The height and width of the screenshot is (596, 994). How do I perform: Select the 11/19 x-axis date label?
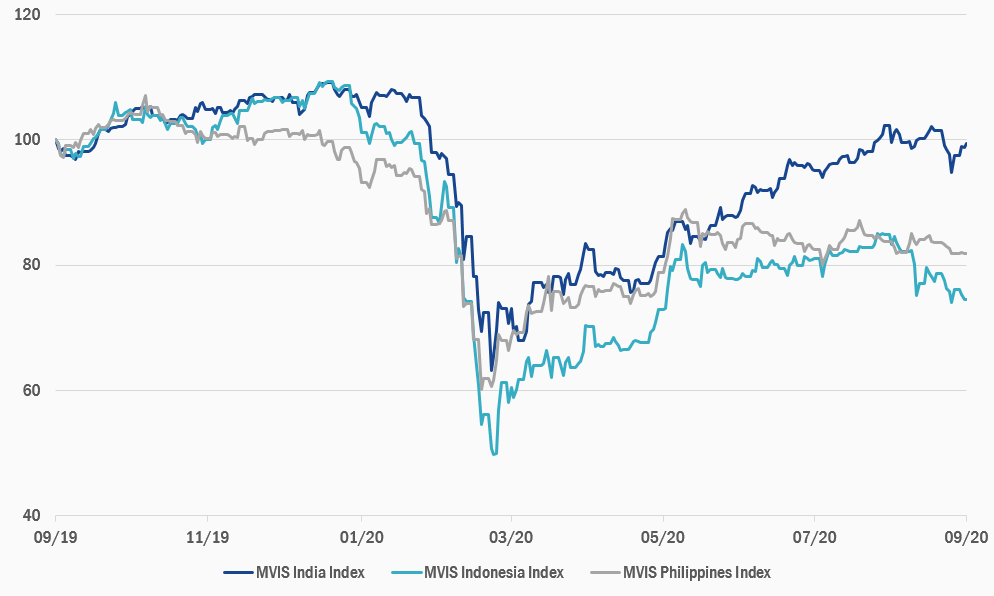point(206,536)
